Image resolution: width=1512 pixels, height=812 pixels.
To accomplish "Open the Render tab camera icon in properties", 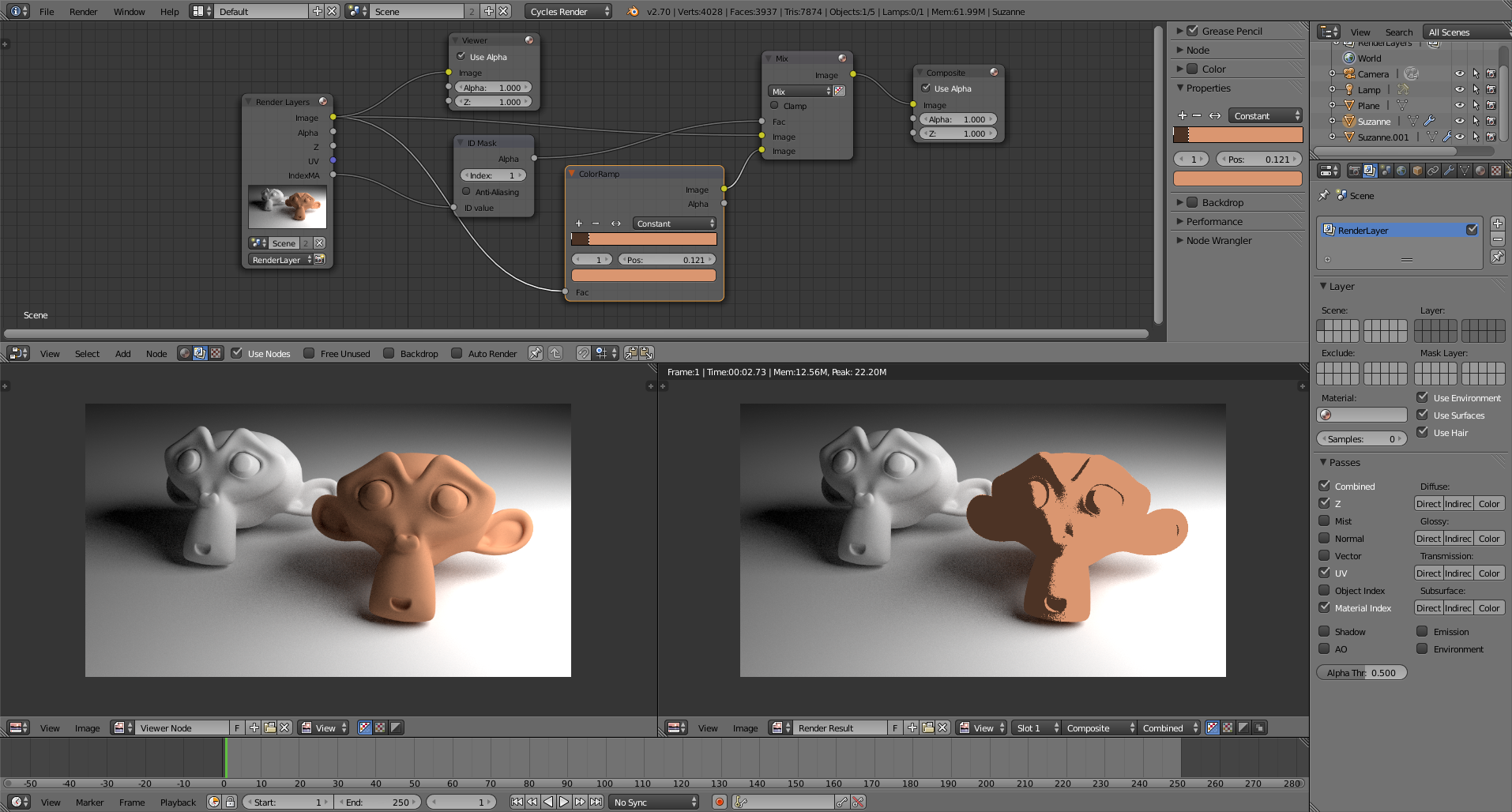I will click(x=1354, y=171).
